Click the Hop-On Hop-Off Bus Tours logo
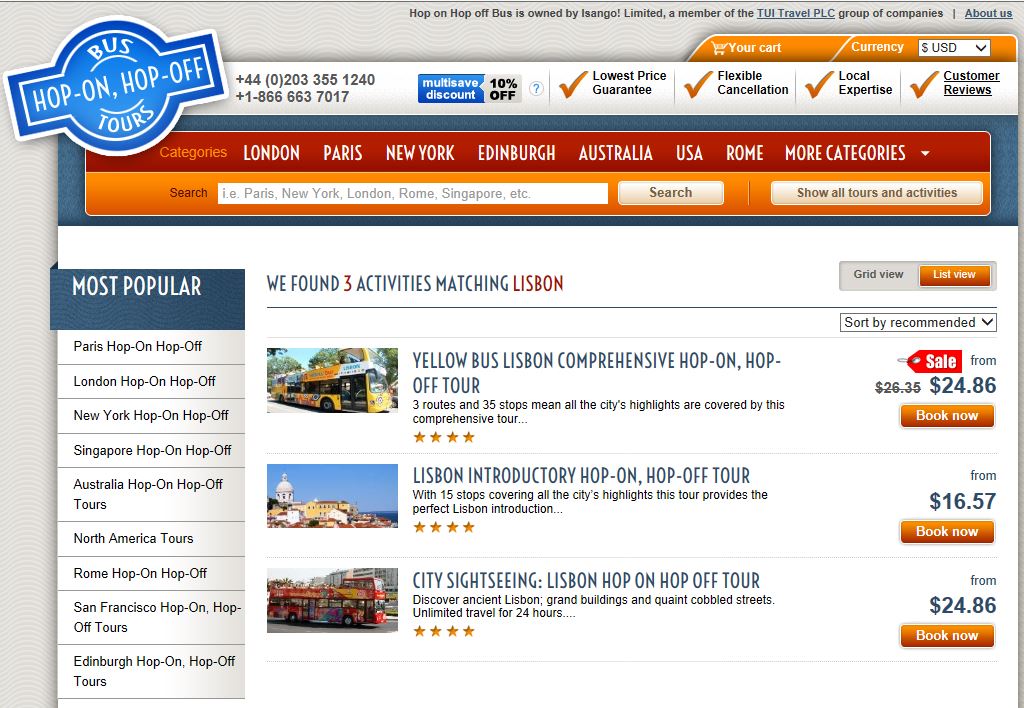This screenshot has height=708, width=1024. [x=116, y=85]
